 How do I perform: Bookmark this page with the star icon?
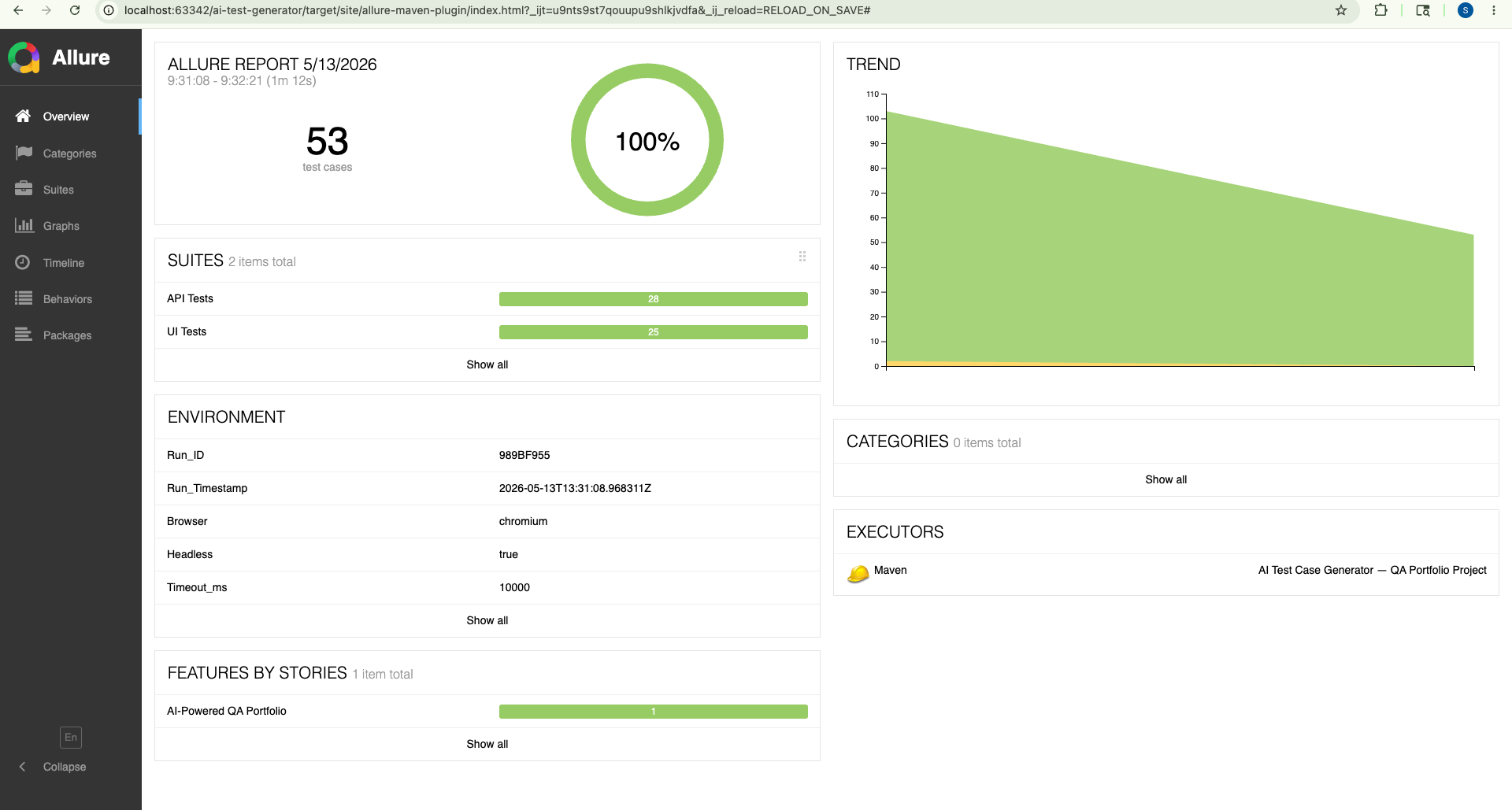pyautogui.click(x=1341, y=10)
